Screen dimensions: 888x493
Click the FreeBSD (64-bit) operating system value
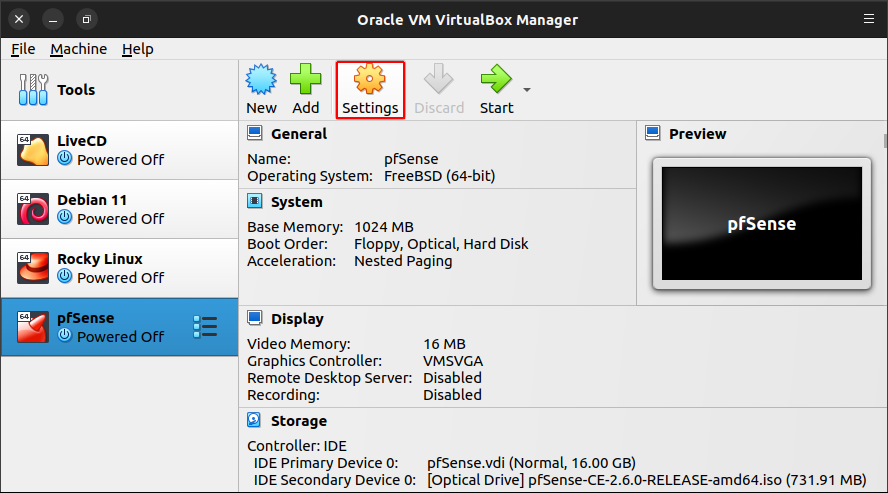439,177
